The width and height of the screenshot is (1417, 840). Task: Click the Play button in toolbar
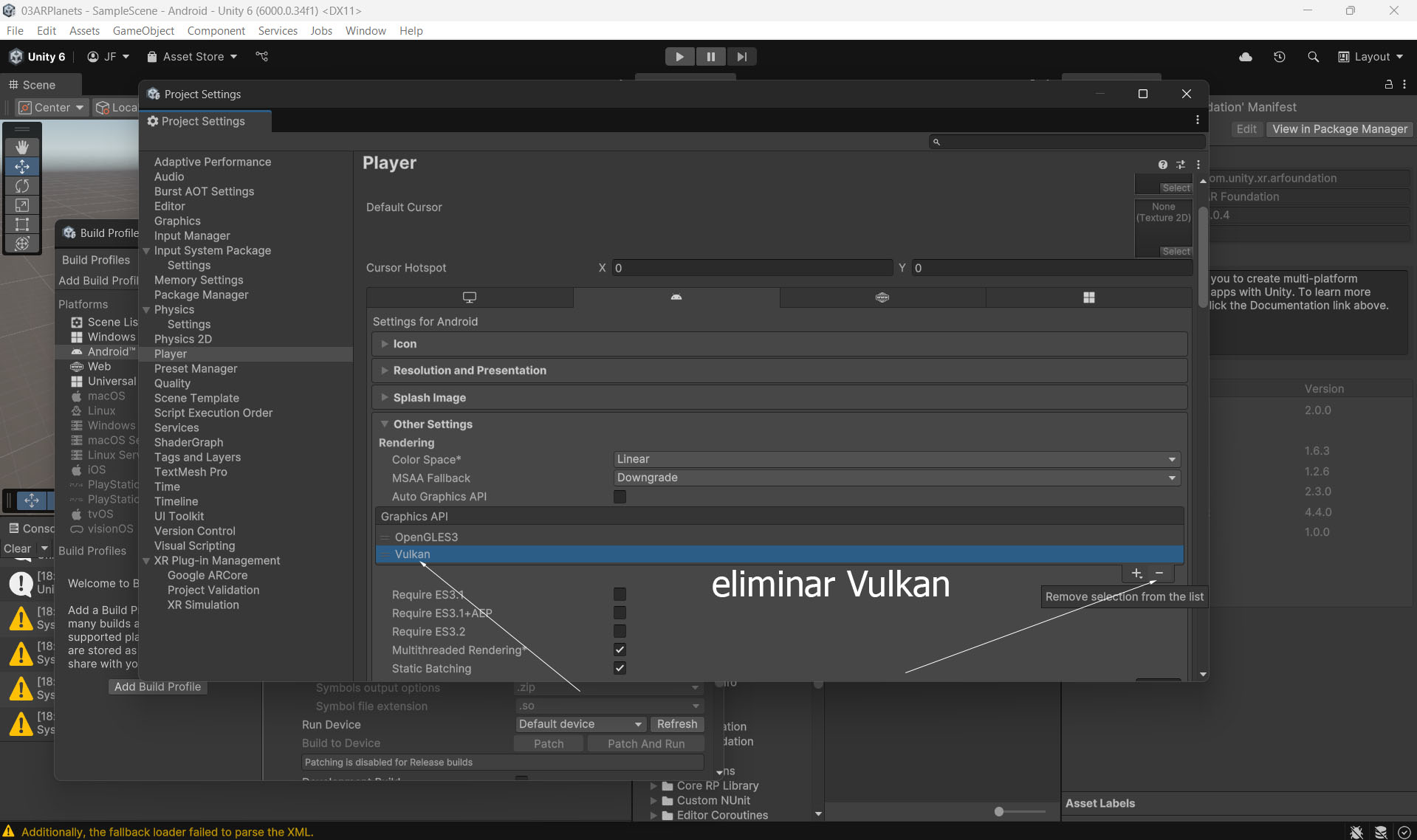[x=679, y=57]
